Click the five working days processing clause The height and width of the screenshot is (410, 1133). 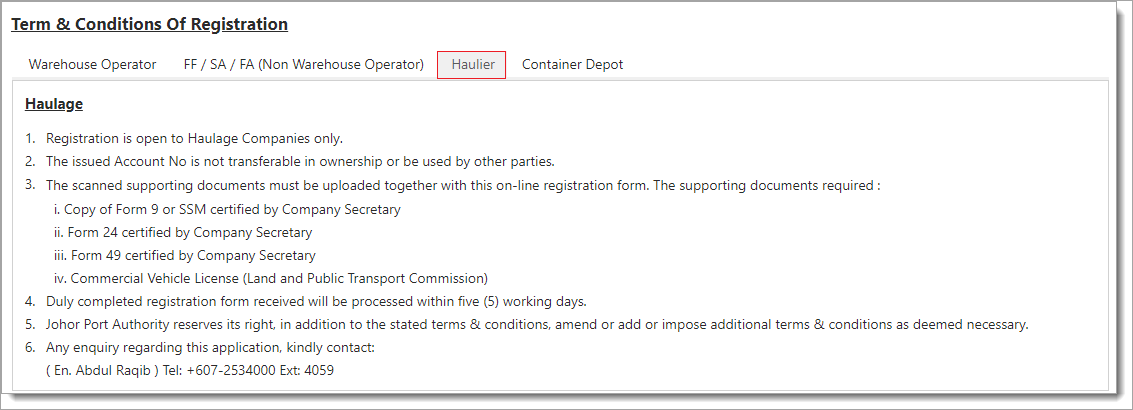click(316, 301)
